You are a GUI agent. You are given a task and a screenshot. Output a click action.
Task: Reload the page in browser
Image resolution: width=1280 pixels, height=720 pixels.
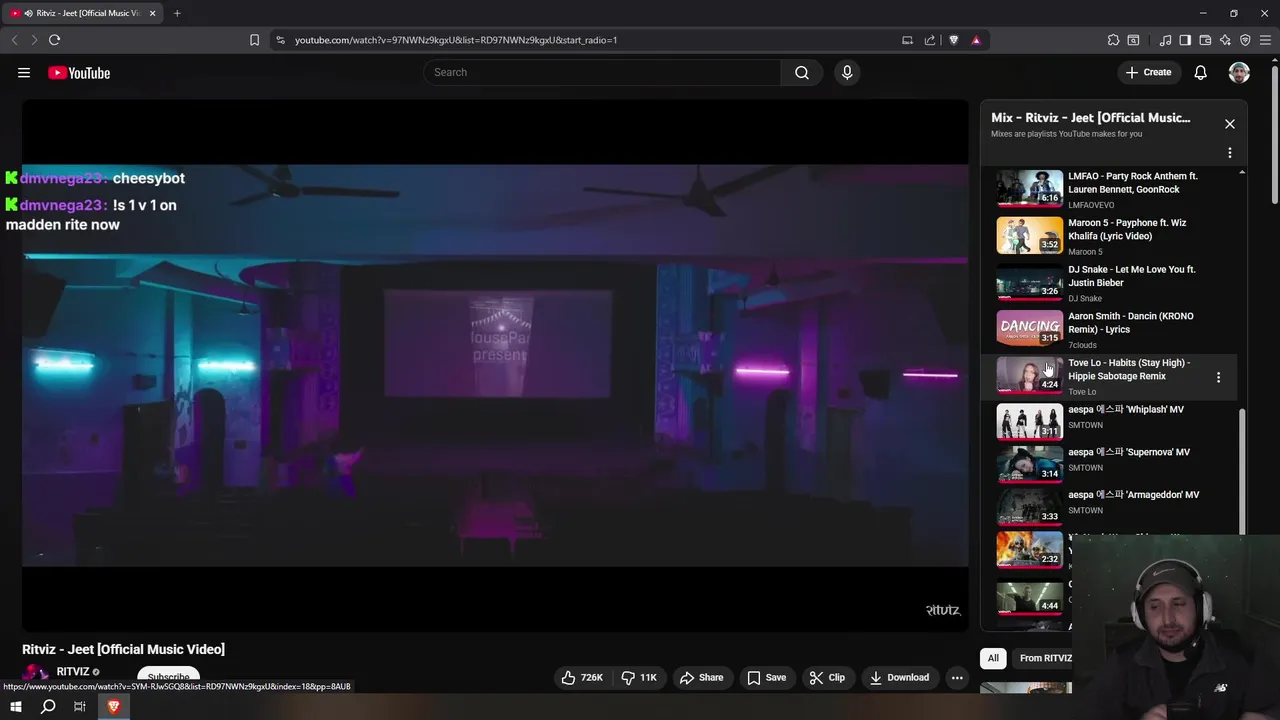(54, 40)
